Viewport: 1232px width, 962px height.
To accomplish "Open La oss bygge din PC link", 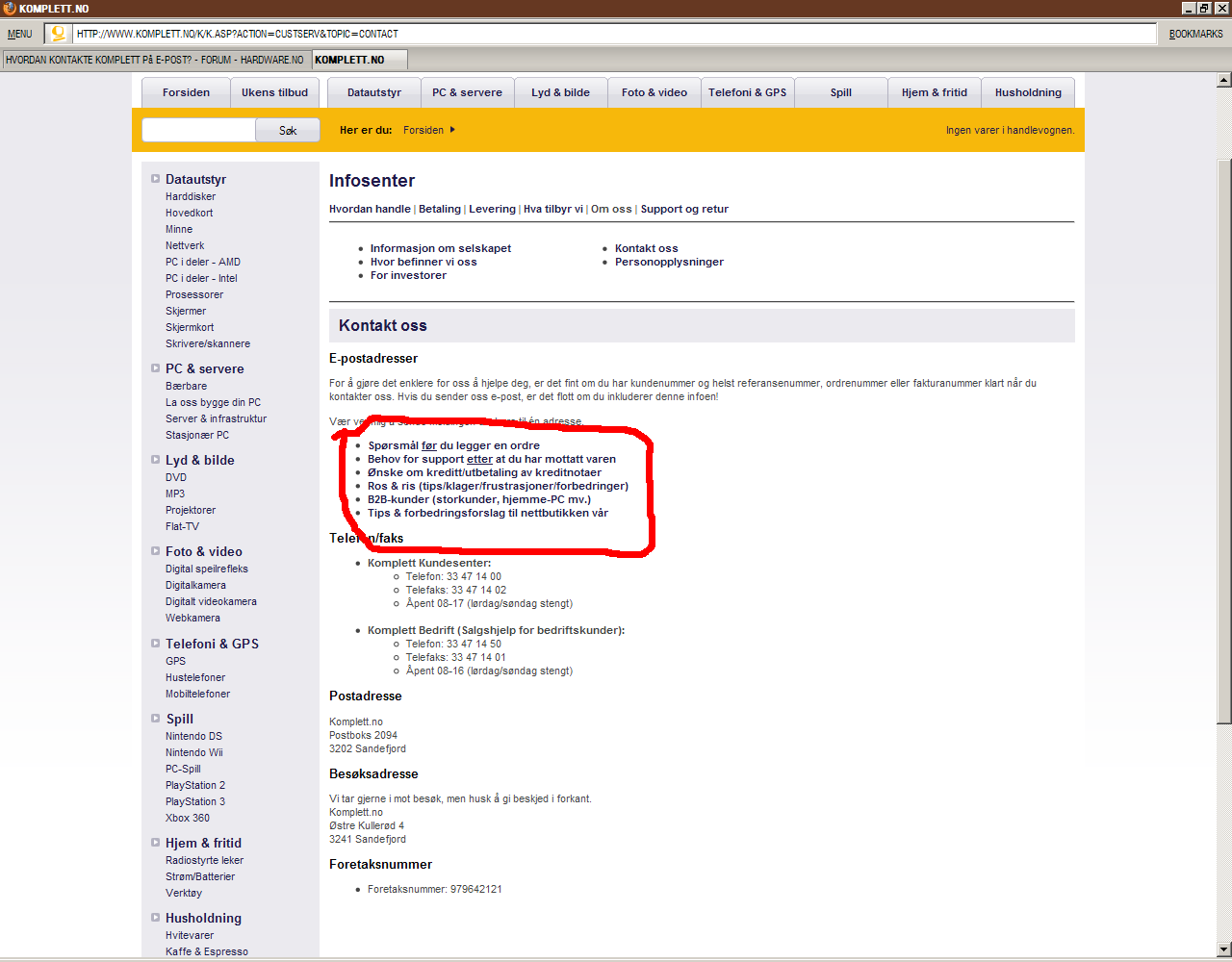I will coord(213,402).
